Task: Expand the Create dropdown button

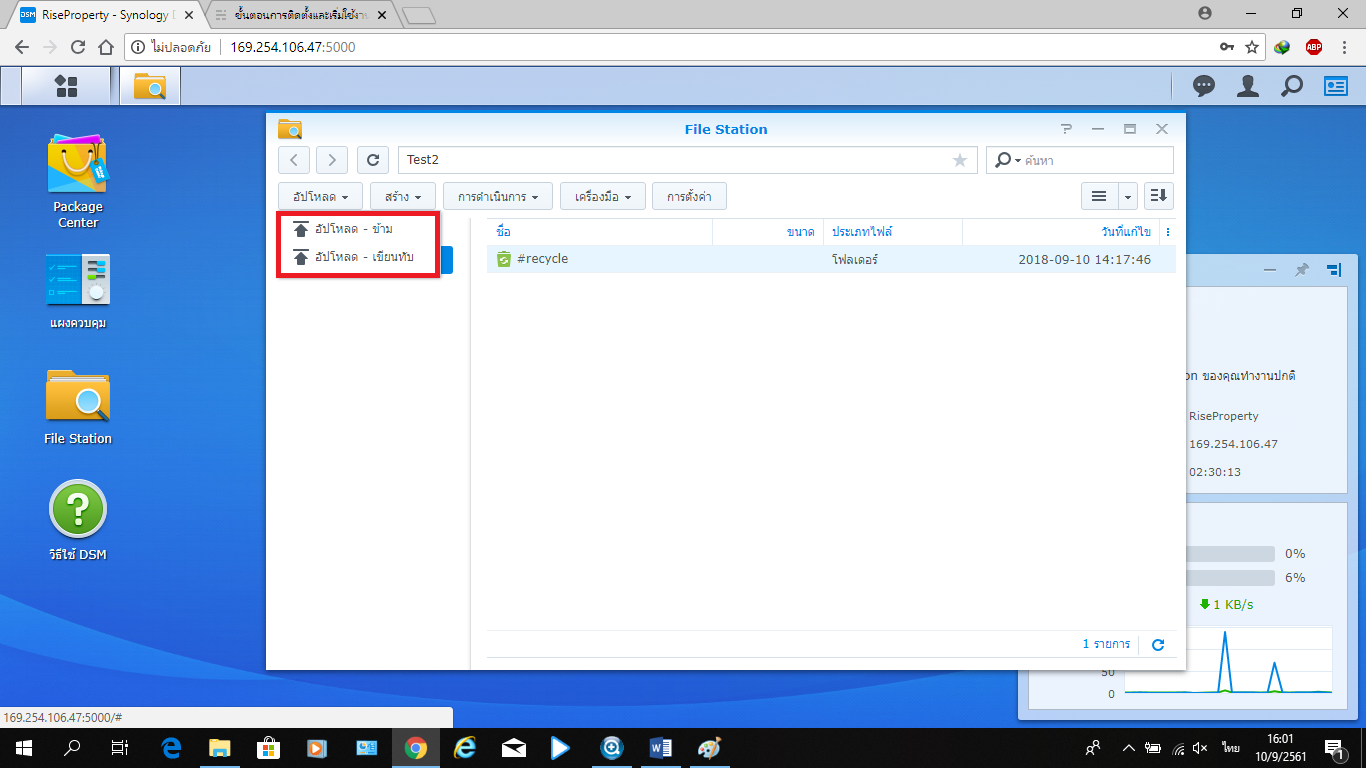Action: (403, 197)
